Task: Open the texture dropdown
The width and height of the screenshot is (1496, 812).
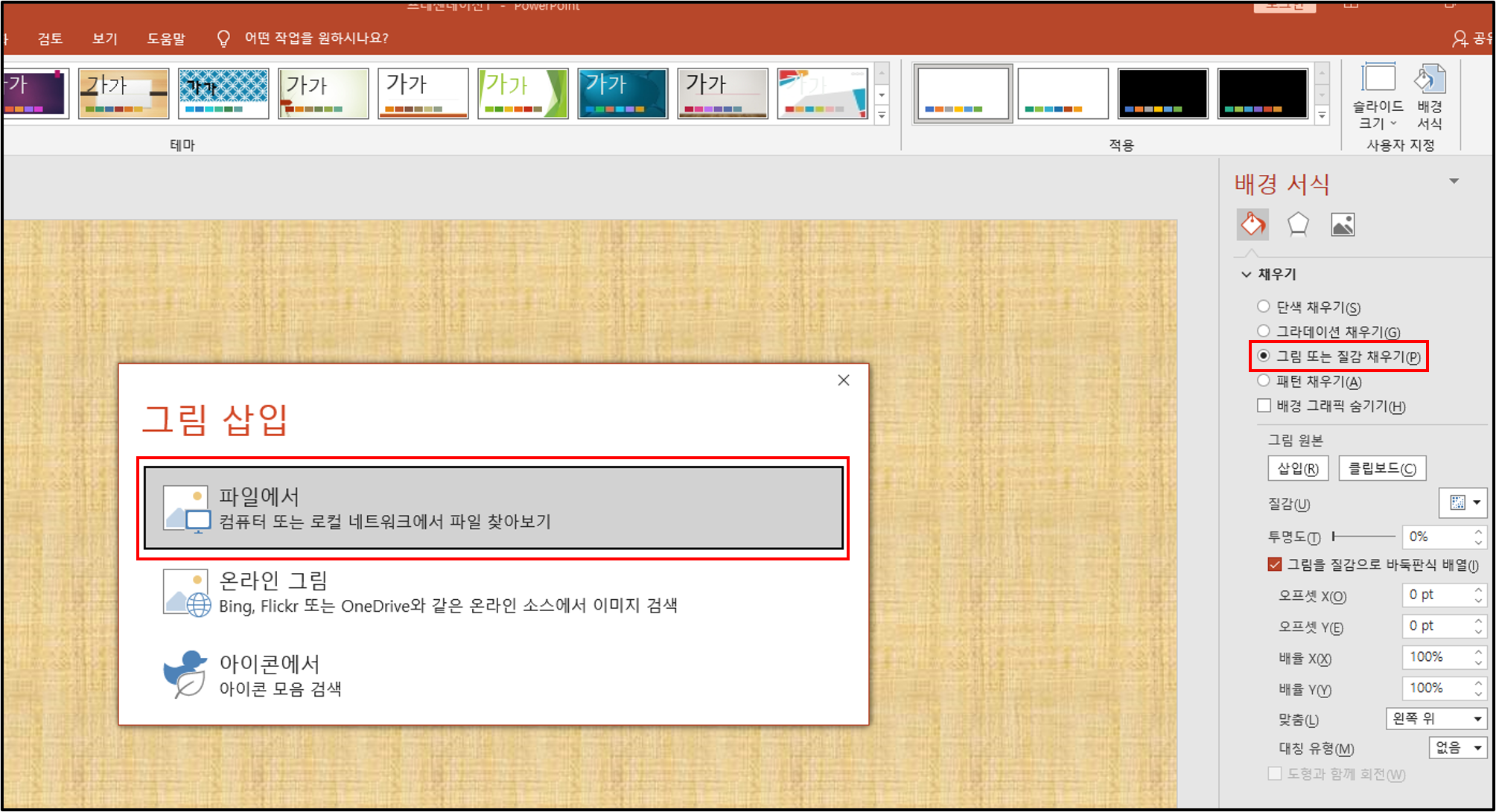Action: click(1462, 503)
